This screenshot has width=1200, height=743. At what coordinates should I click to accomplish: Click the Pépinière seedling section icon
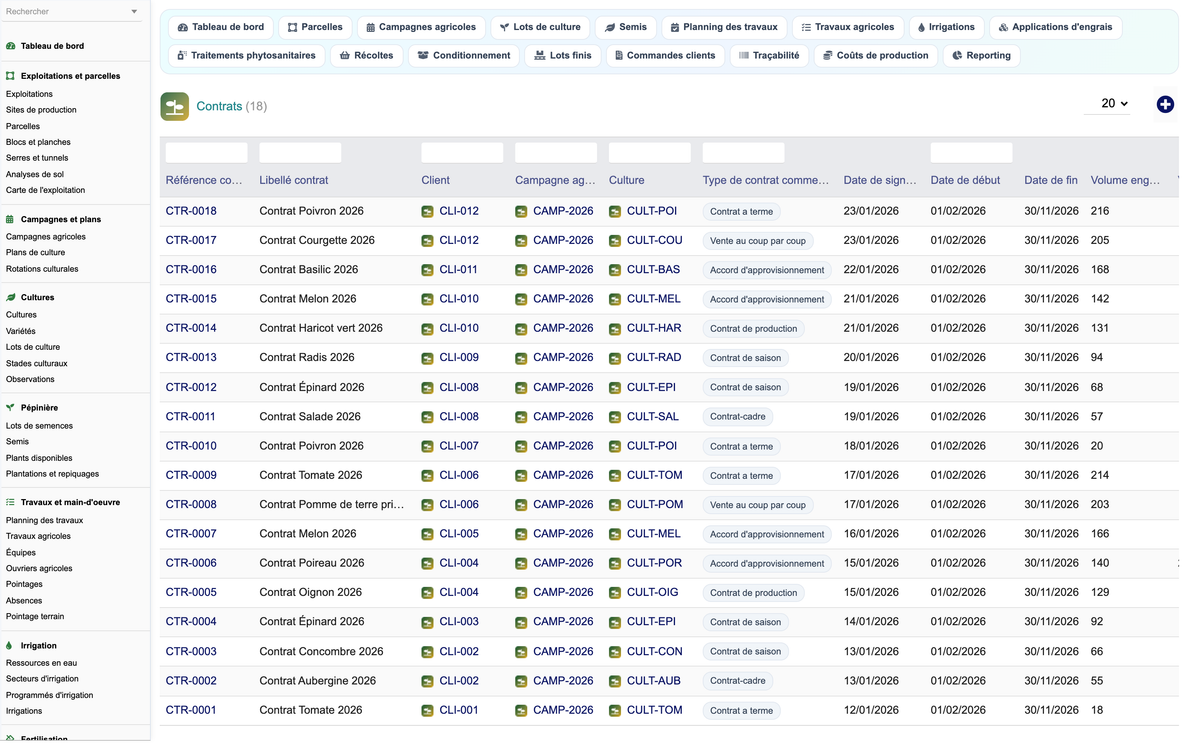[x=11, y=408]
